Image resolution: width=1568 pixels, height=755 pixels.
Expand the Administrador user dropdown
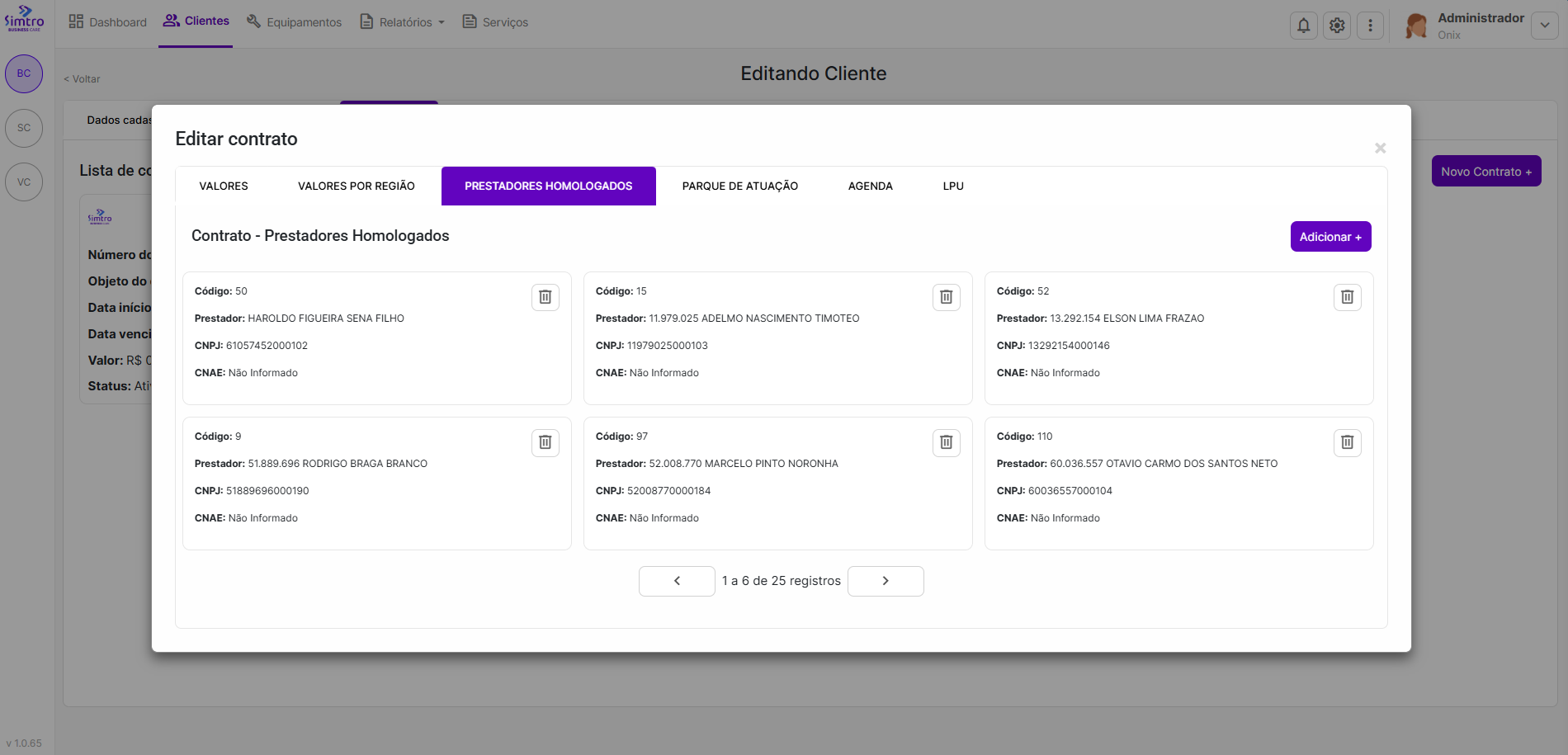click(1544, 26)
